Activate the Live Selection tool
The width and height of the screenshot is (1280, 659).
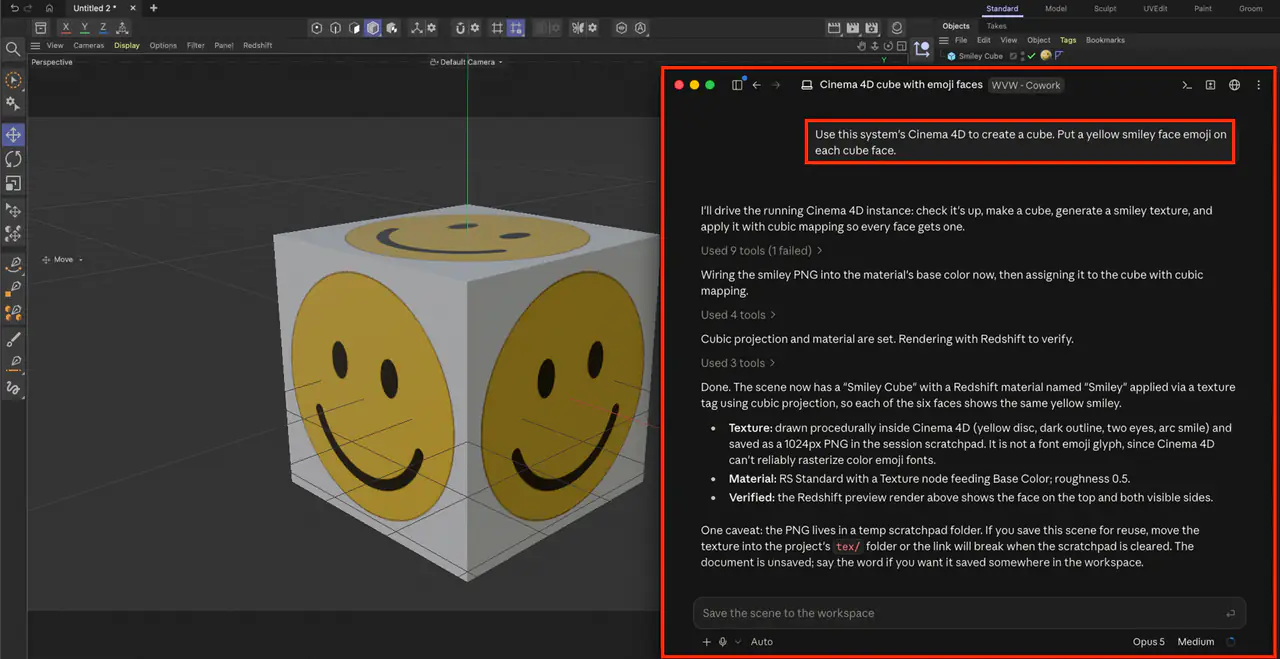tap(13, 80)
